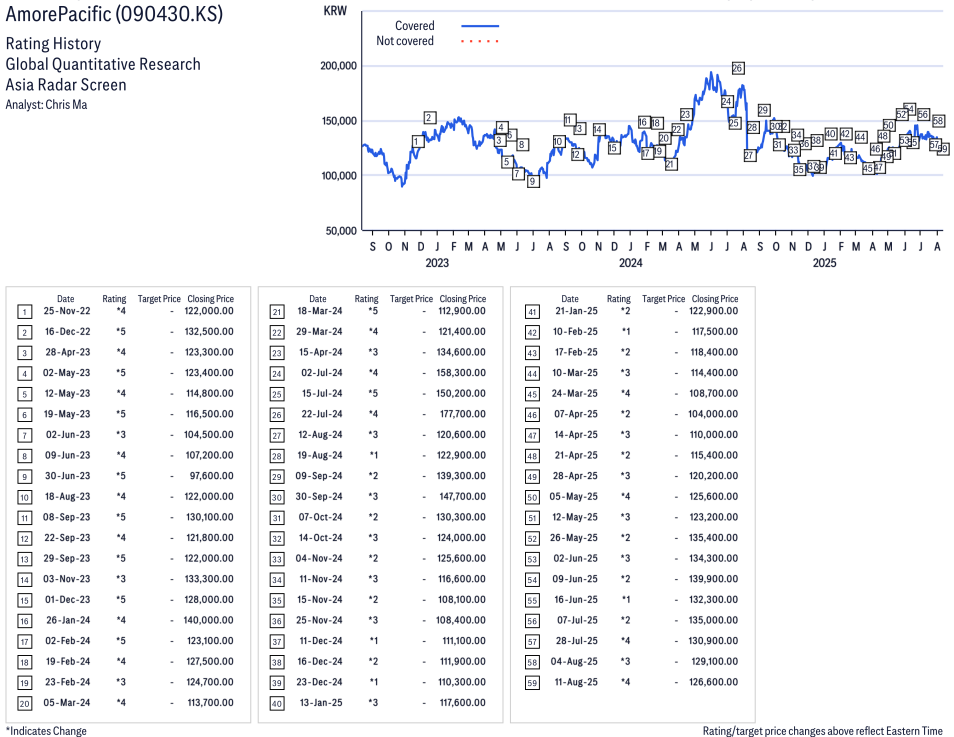
Task: Click chart marker 2 on the price line
Action: pos(430,117)
